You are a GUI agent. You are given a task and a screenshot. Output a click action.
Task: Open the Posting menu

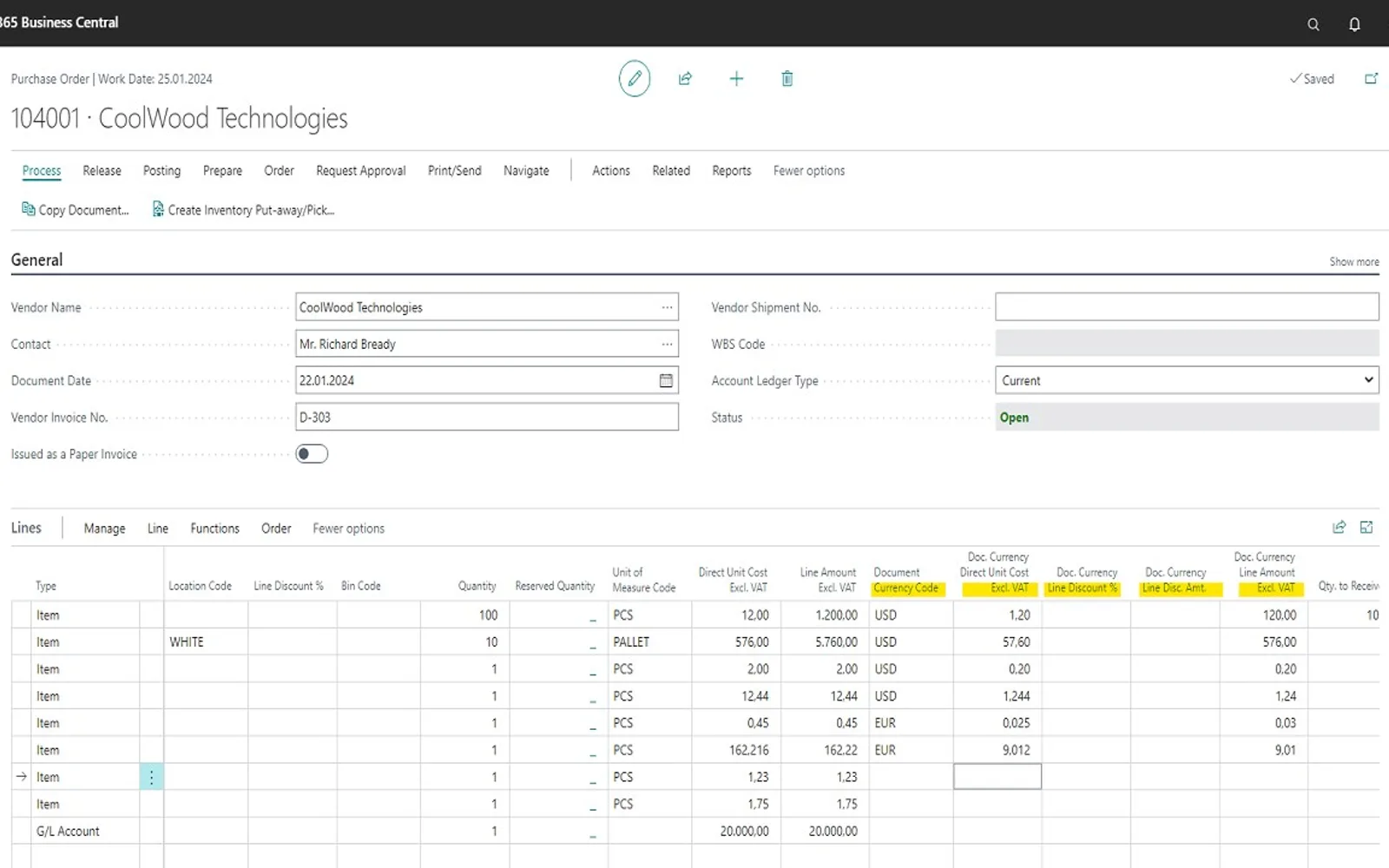[x=161, y=171]
